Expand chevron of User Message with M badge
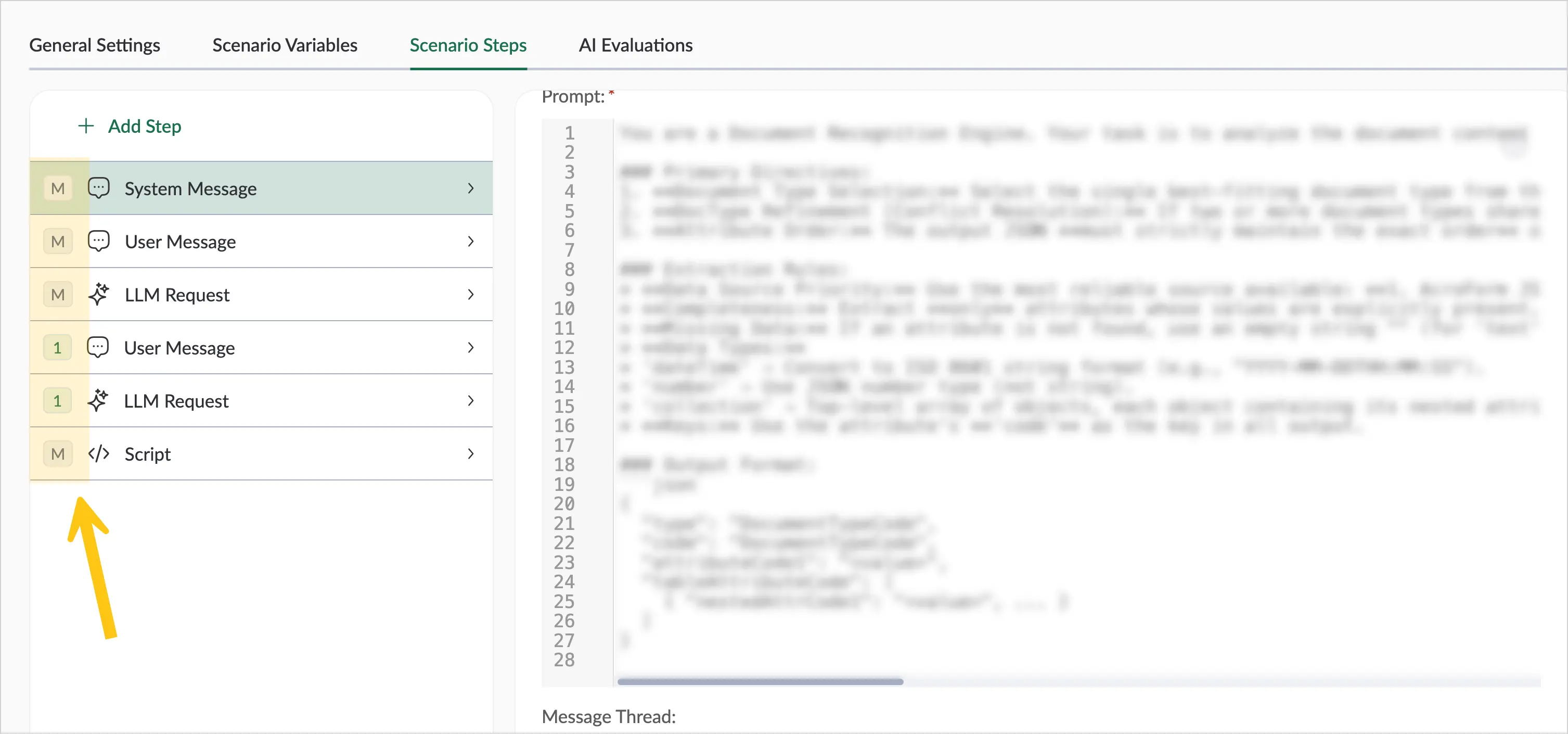 [x=470, y=241]
